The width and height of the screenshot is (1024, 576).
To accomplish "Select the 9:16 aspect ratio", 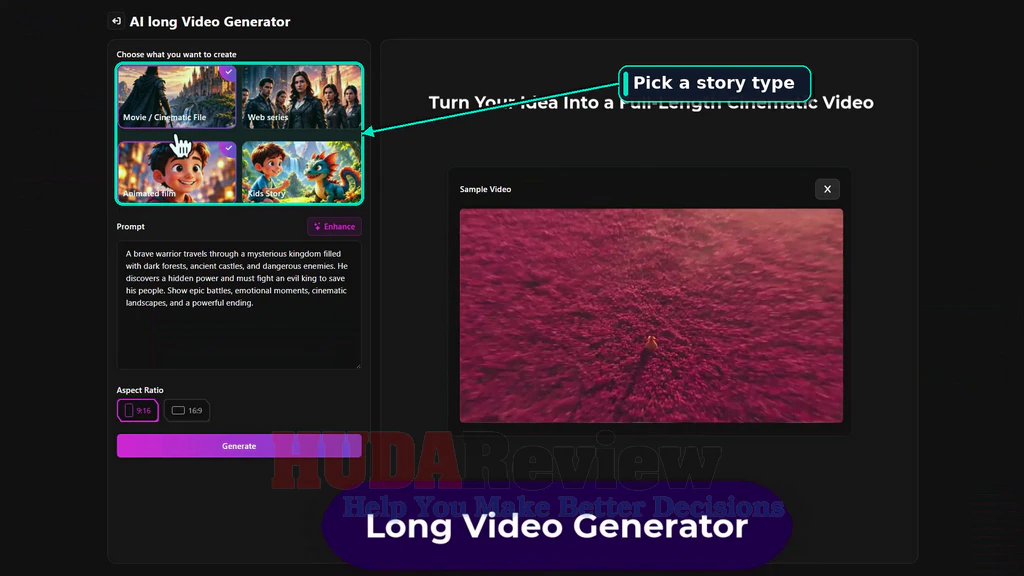I will 138,410.
